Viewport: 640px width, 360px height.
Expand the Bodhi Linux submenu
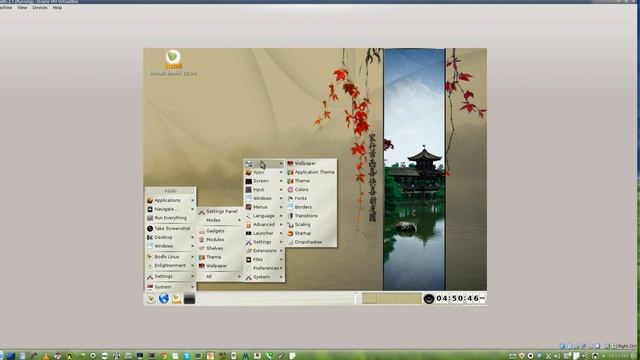tap(170, 257)
